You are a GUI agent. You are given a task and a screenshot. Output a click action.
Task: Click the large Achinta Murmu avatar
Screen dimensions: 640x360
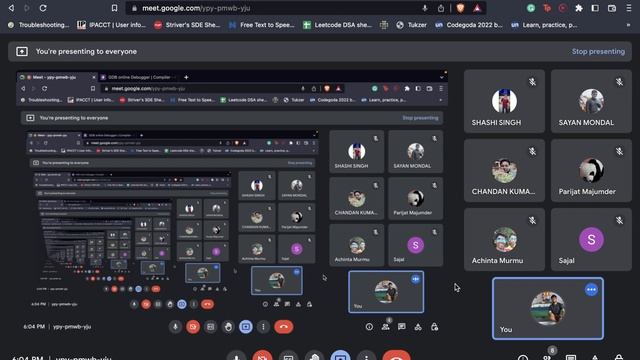click(x=504, y=239)
